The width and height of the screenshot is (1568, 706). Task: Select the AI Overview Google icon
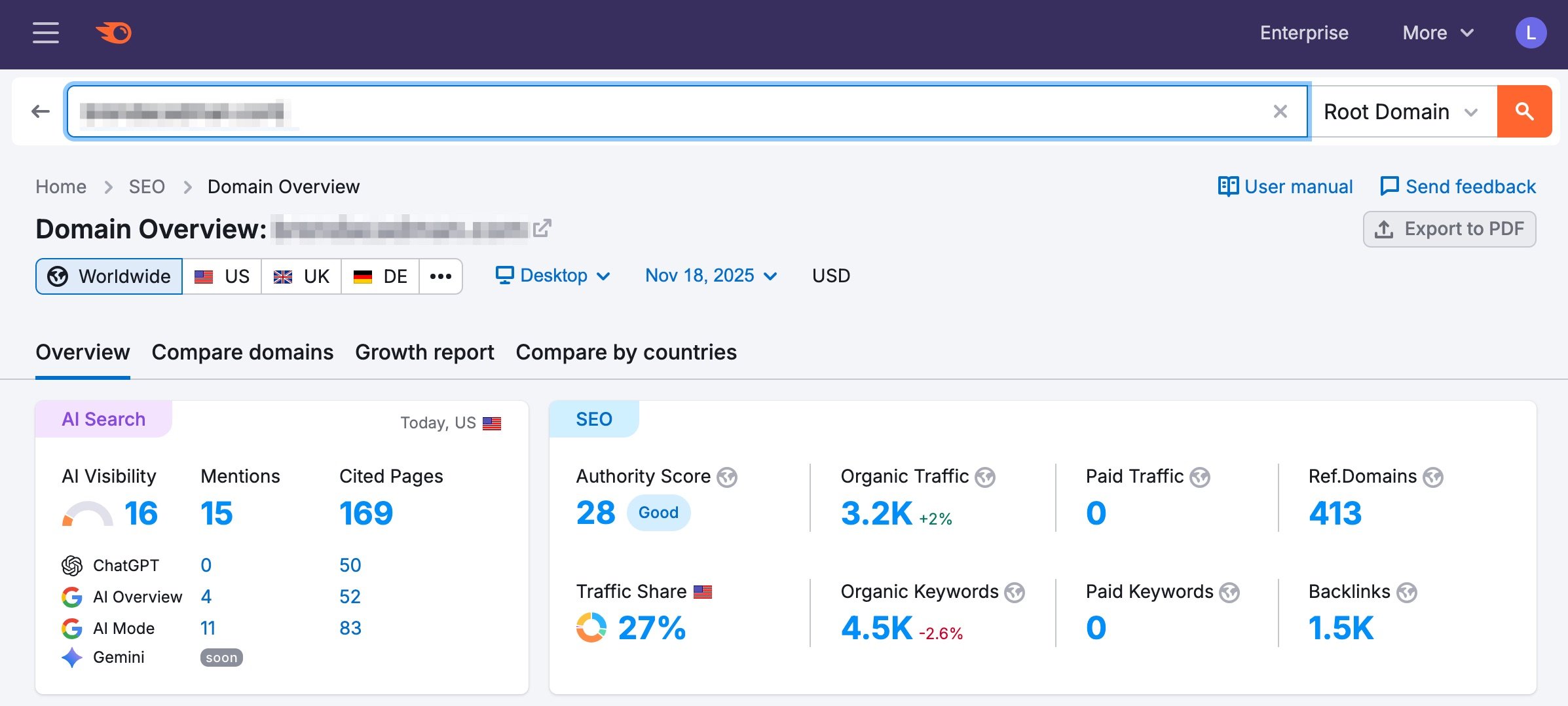click(x=71, y=596)
